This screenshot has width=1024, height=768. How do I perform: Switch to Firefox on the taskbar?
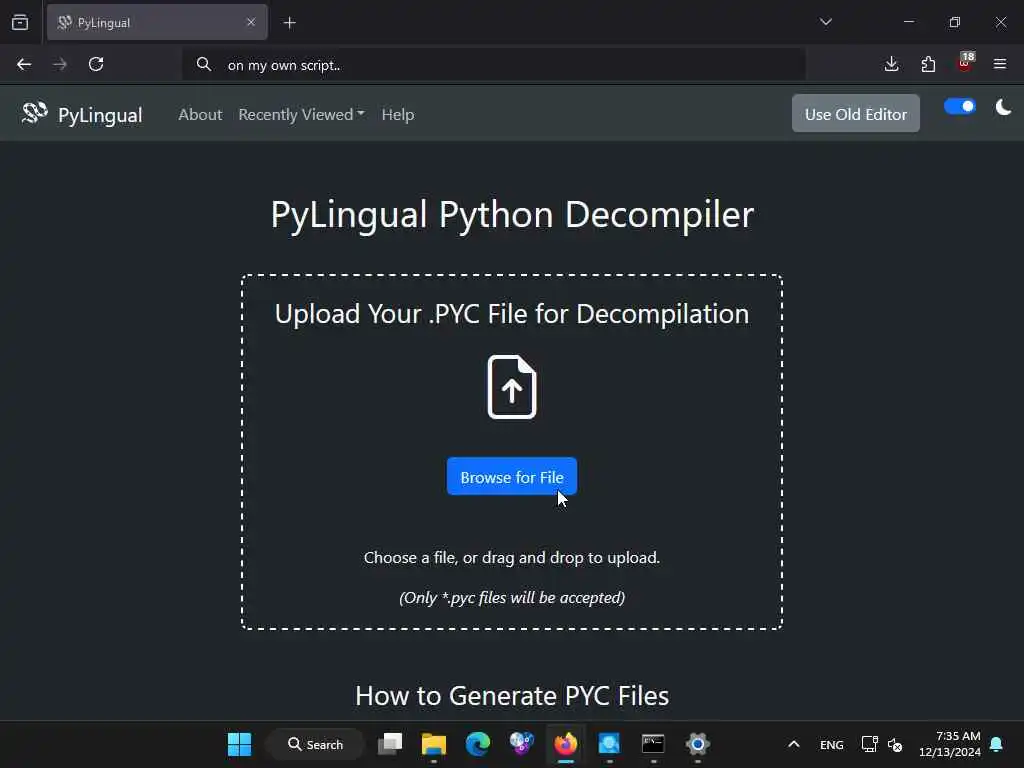[566, 744]
